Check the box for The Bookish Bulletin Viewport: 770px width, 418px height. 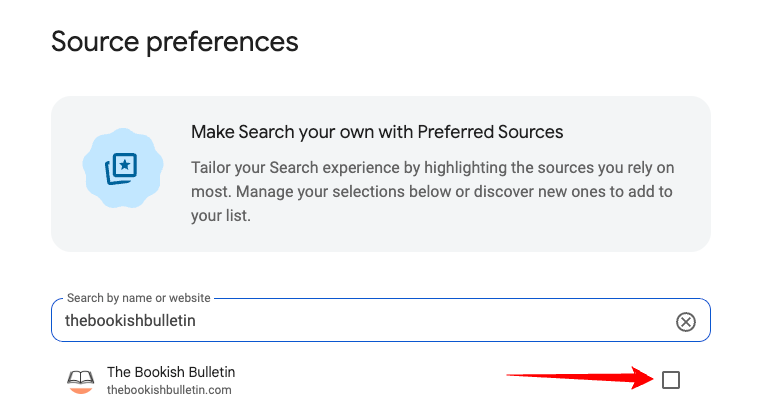click(x=671, y=380)
